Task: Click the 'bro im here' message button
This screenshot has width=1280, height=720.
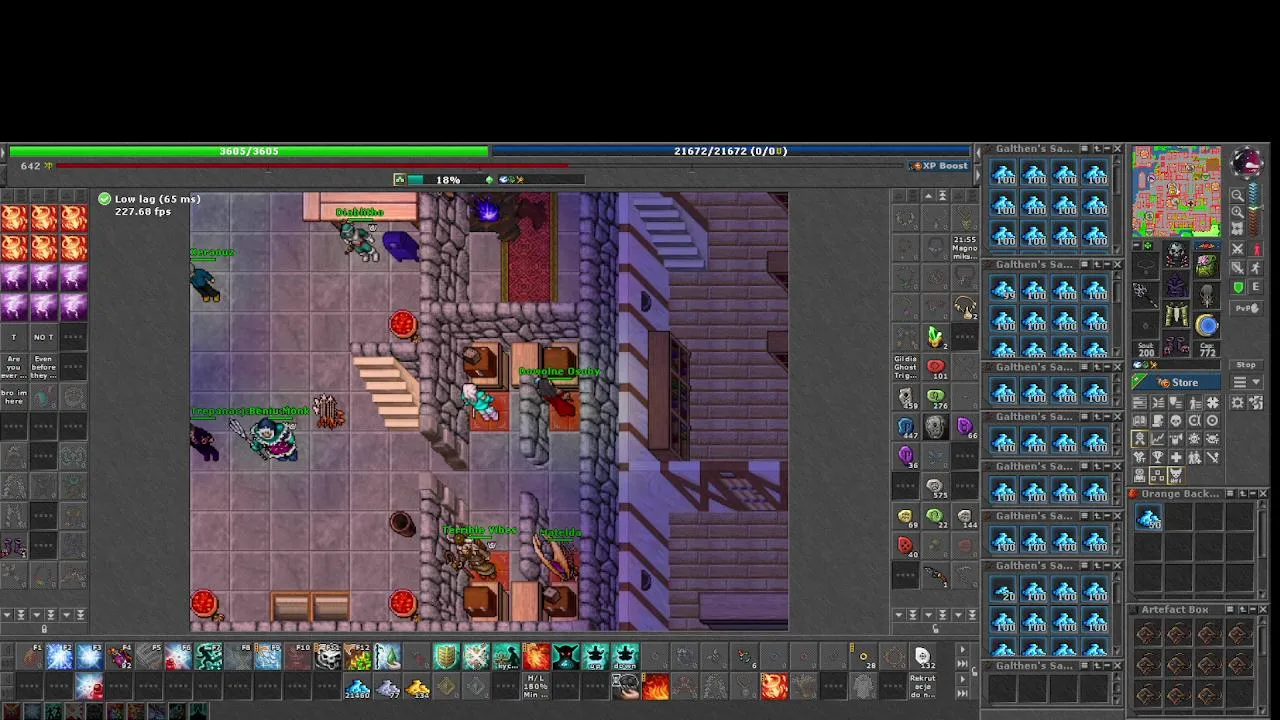Action: 14,397
